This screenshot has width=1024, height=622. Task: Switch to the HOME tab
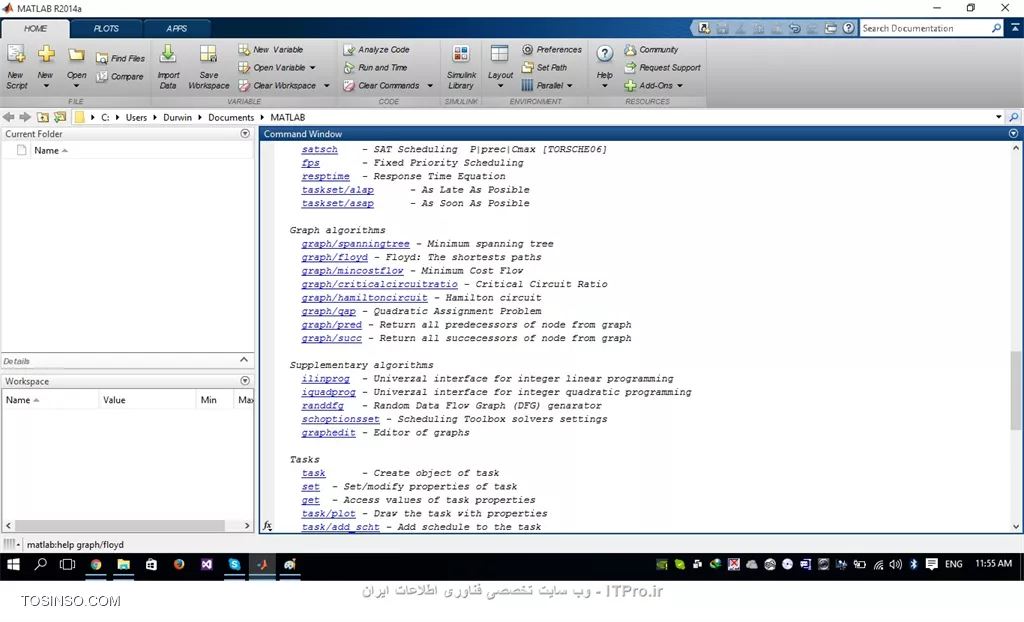35,29
